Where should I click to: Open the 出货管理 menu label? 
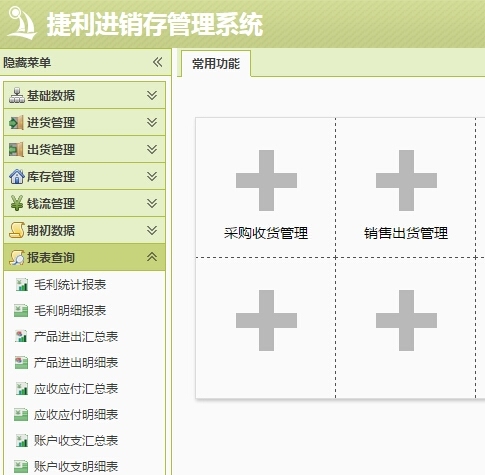(x=51, y=150)
